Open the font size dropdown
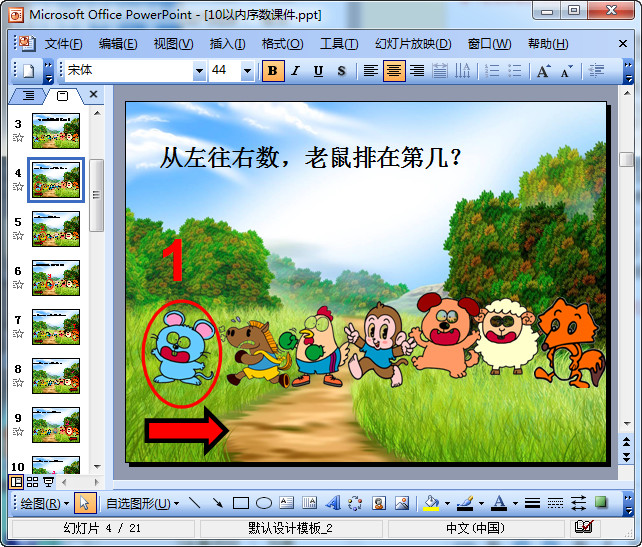The image size is (642, 547). pos(247,71)
